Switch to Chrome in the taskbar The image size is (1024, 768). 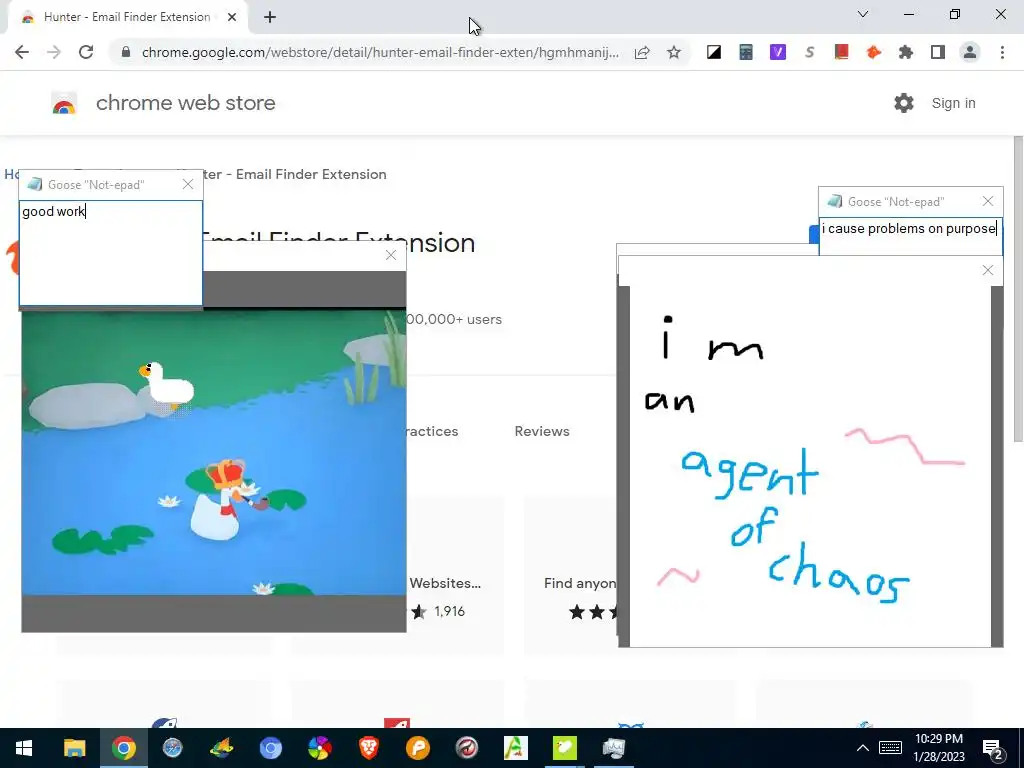(123, 748)
